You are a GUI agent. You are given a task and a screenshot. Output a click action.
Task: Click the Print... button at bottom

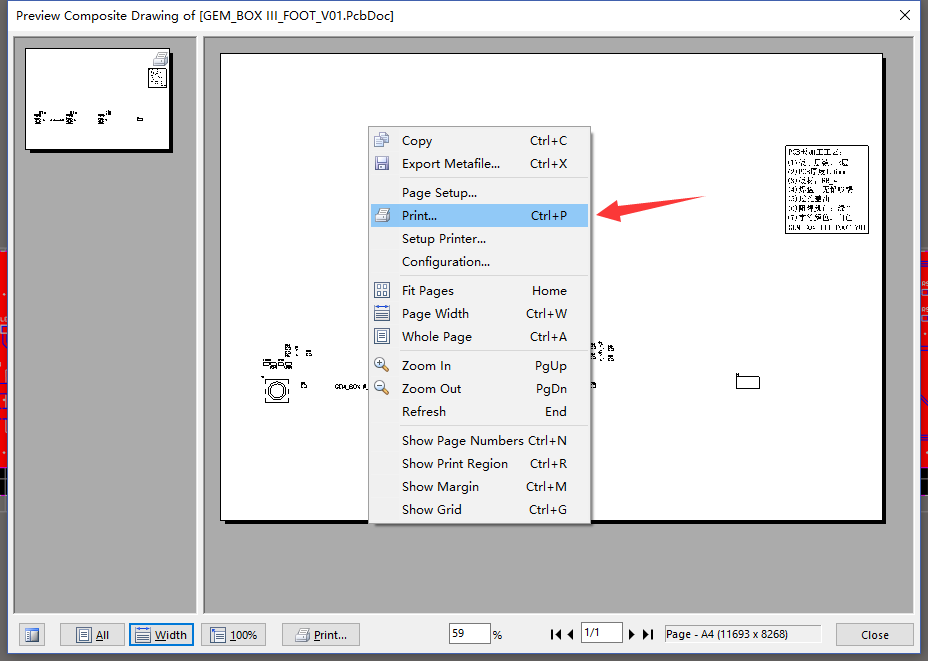click(321, 635)
